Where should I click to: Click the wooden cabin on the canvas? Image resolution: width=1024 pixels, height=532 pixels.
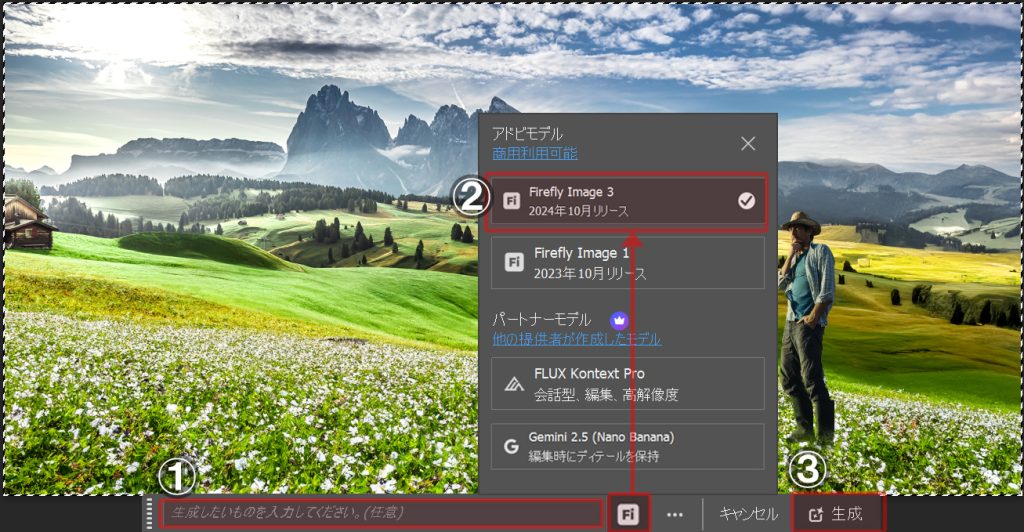[28, 222]
